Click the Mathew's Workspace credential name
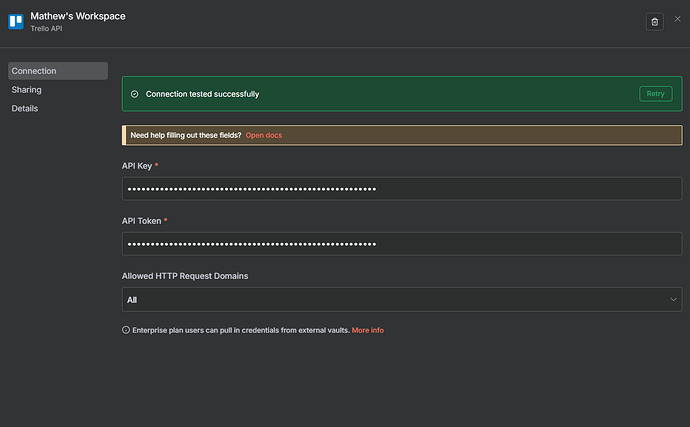Image resolution: width=690 pixels, height=427 pixels. (x=78, y=16)
